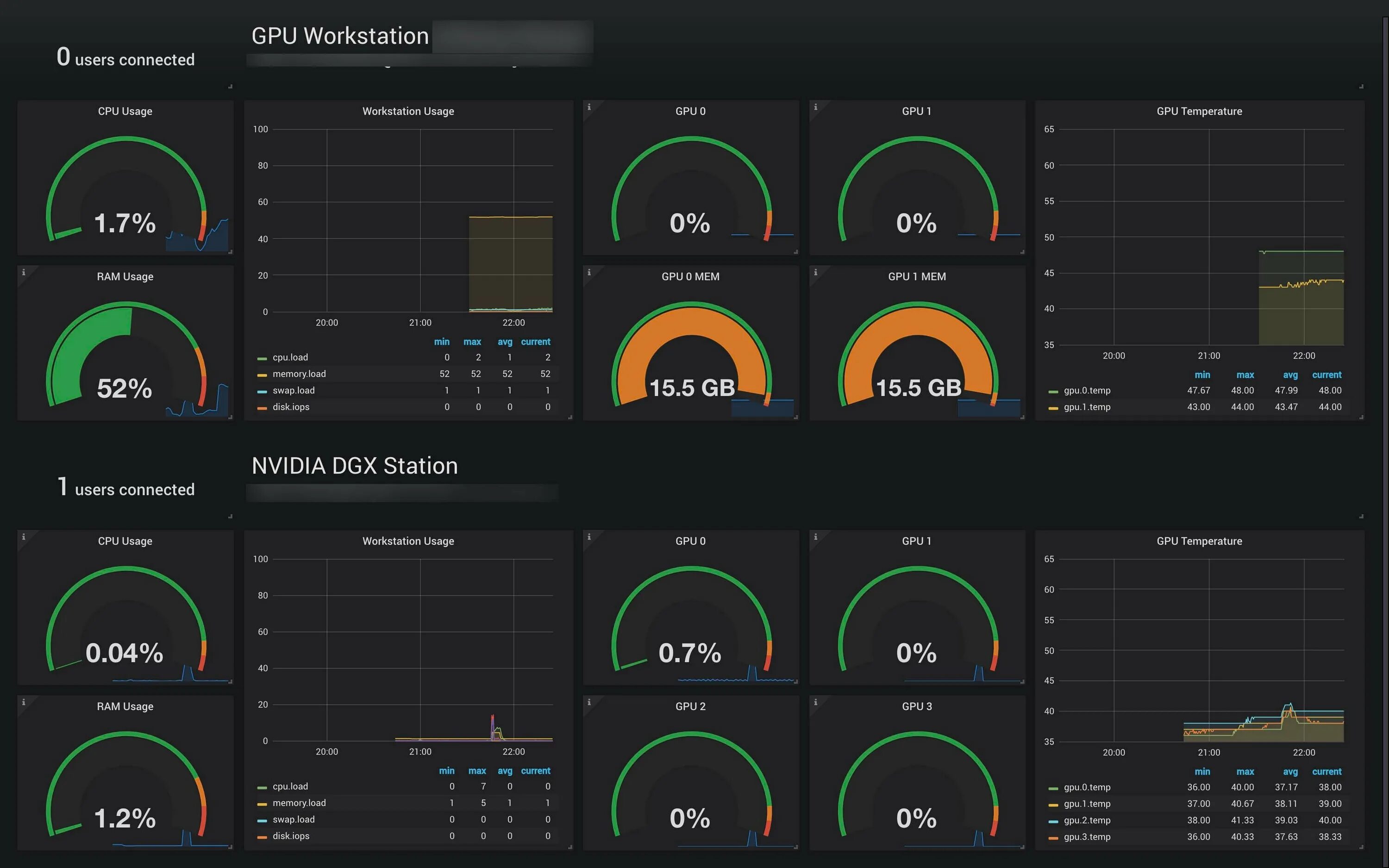The image size is (1389, 868).
Task: Click info icon on GPU 2 panel
Action: click(589, 701)
